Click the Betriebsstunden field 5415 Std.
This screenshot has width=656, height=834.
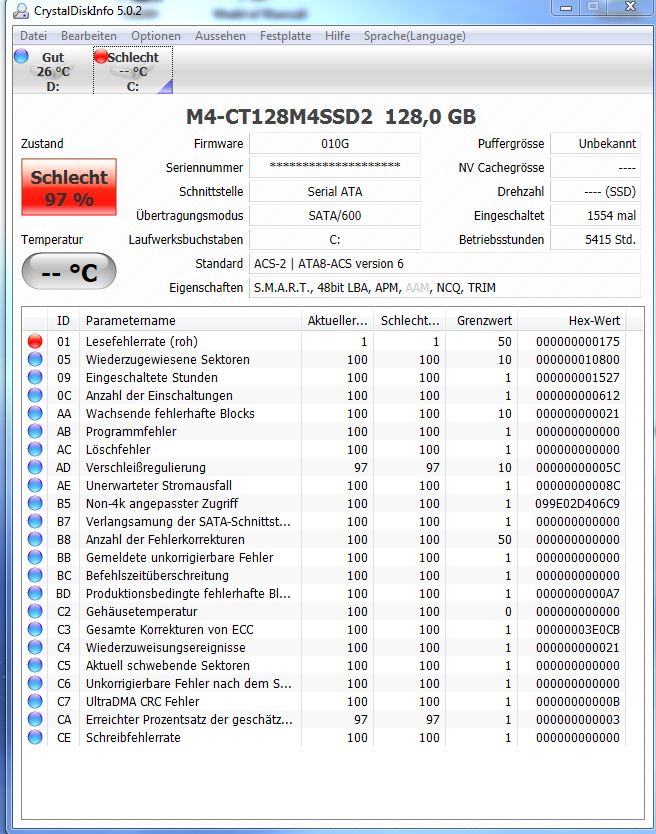click(595, 239)
